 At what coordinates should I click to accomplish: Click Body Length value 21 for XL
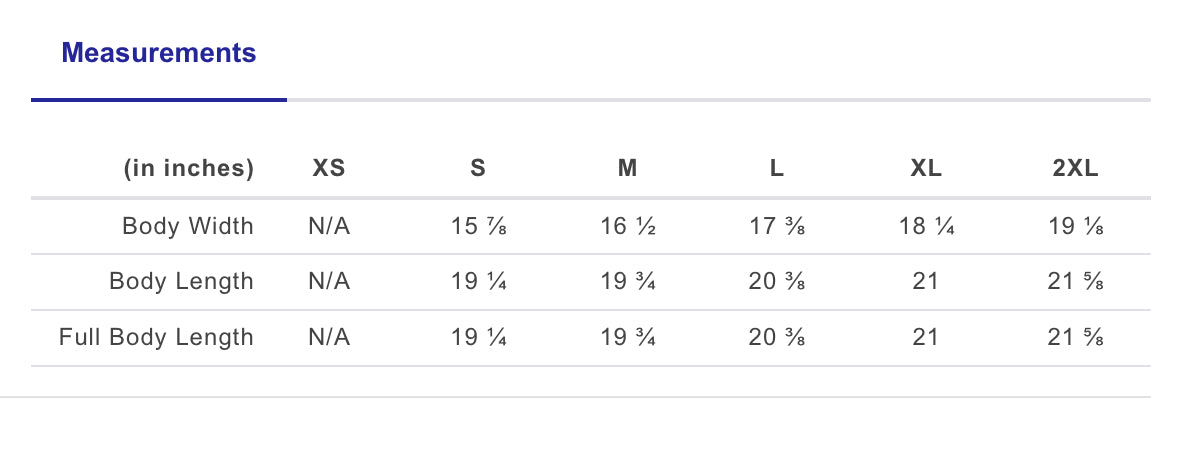(x=926, y=282)
